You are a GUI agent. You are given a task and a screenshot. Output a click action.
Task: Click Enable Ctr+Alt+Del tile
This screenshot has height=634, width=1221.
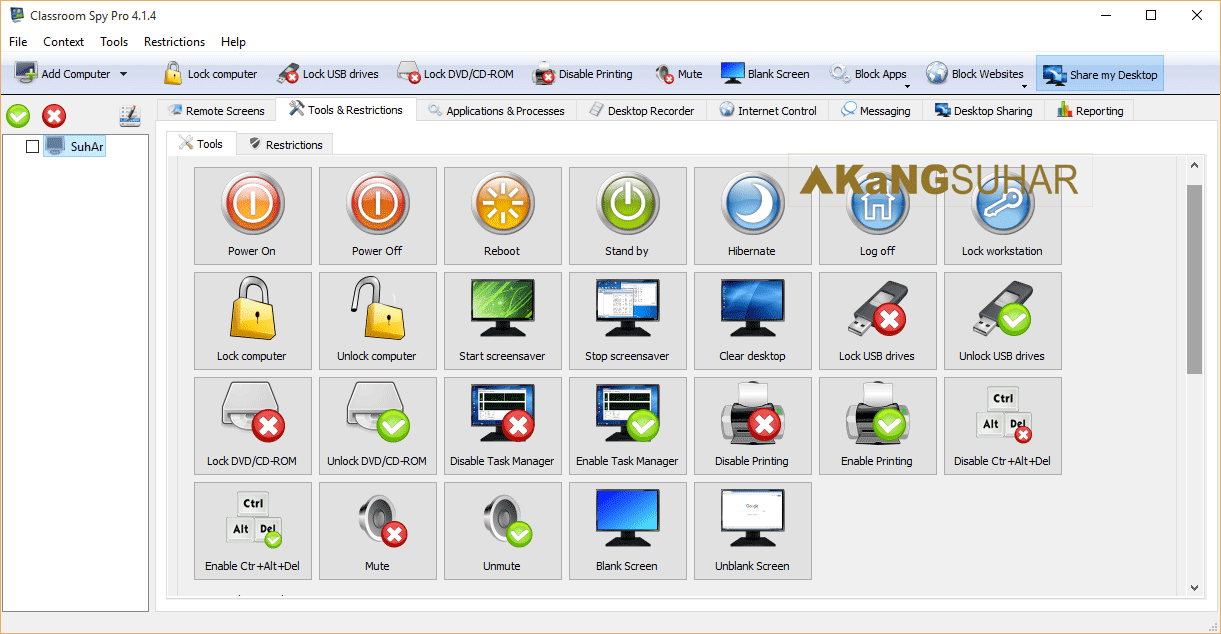tap(252, 530)
